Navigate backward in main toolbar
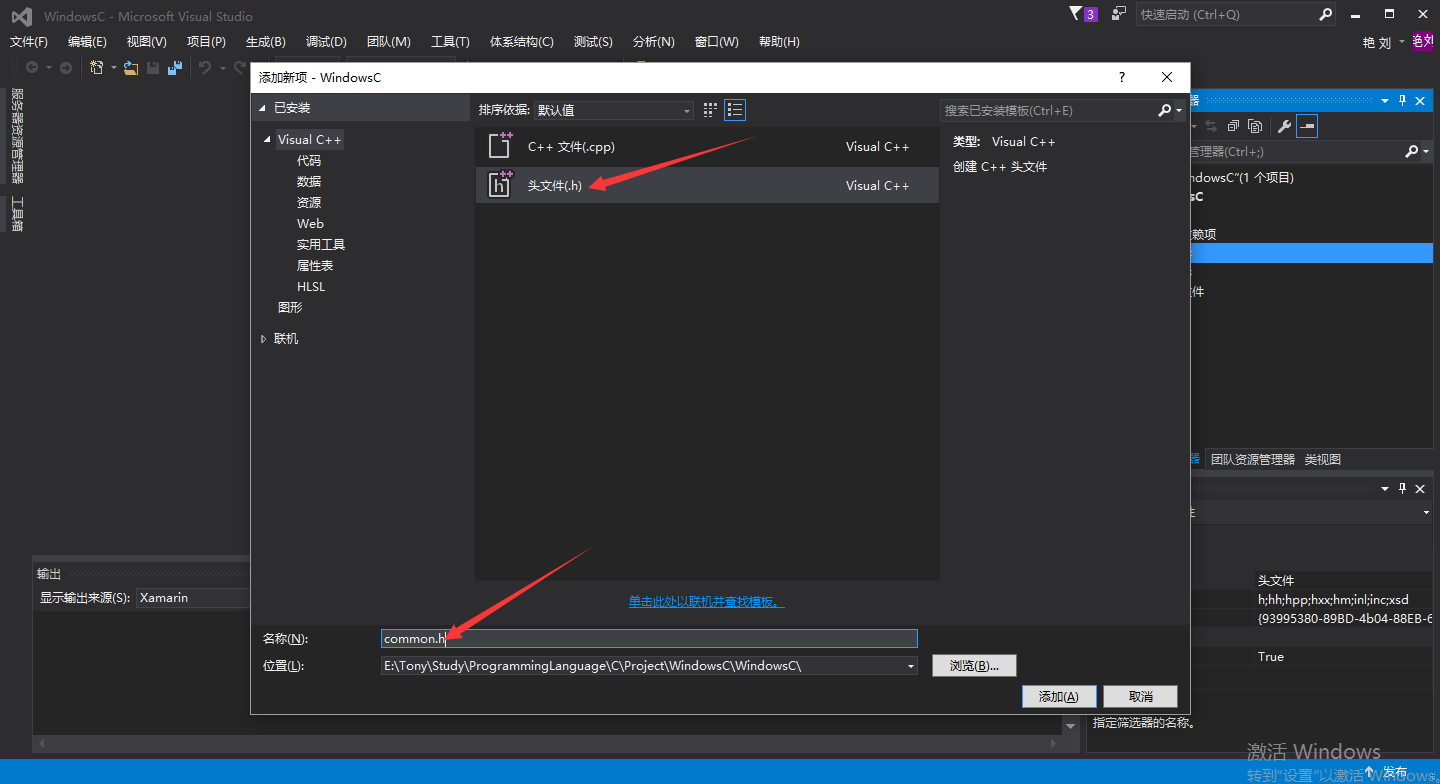Screen dimensions: 1440x784 point(33,67)
